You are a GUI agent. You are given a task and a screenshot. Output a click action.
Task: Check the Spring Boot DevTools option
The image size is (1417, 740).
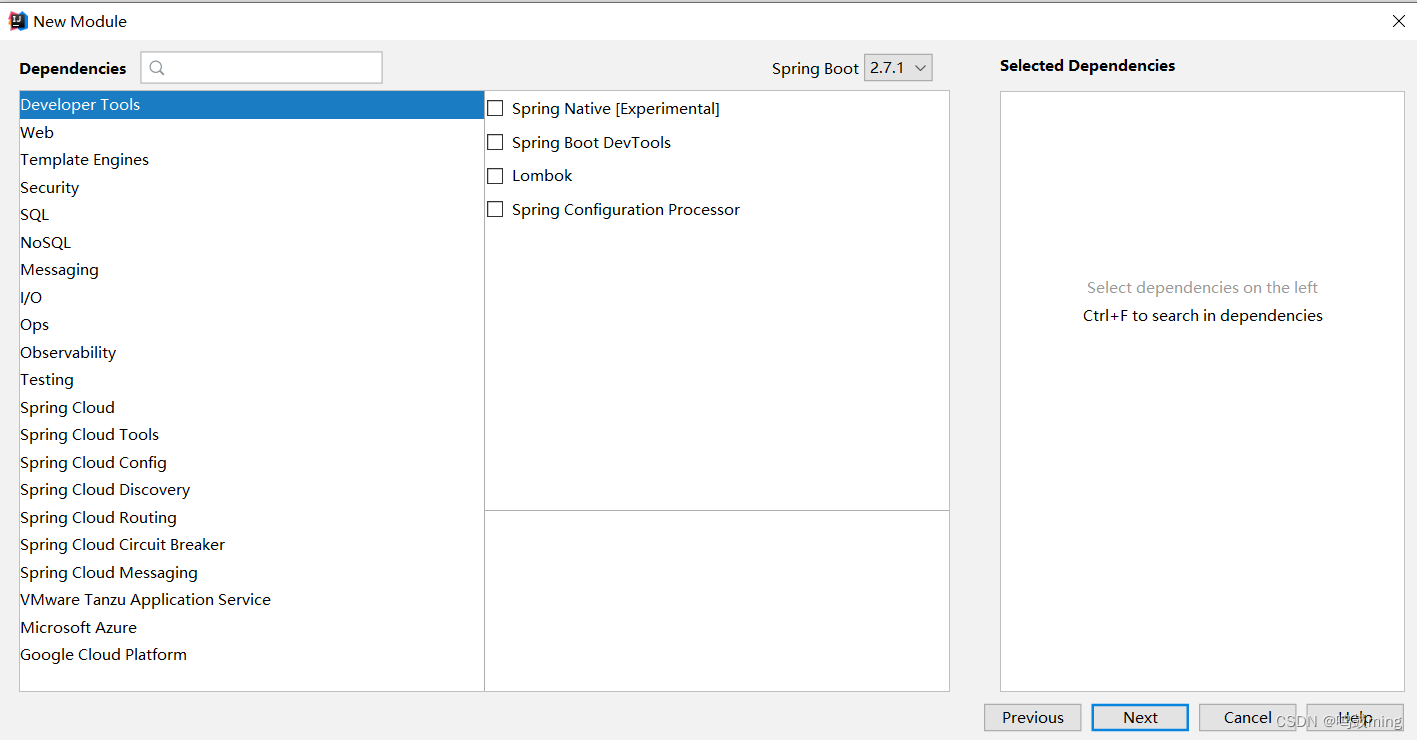[495, 142]
